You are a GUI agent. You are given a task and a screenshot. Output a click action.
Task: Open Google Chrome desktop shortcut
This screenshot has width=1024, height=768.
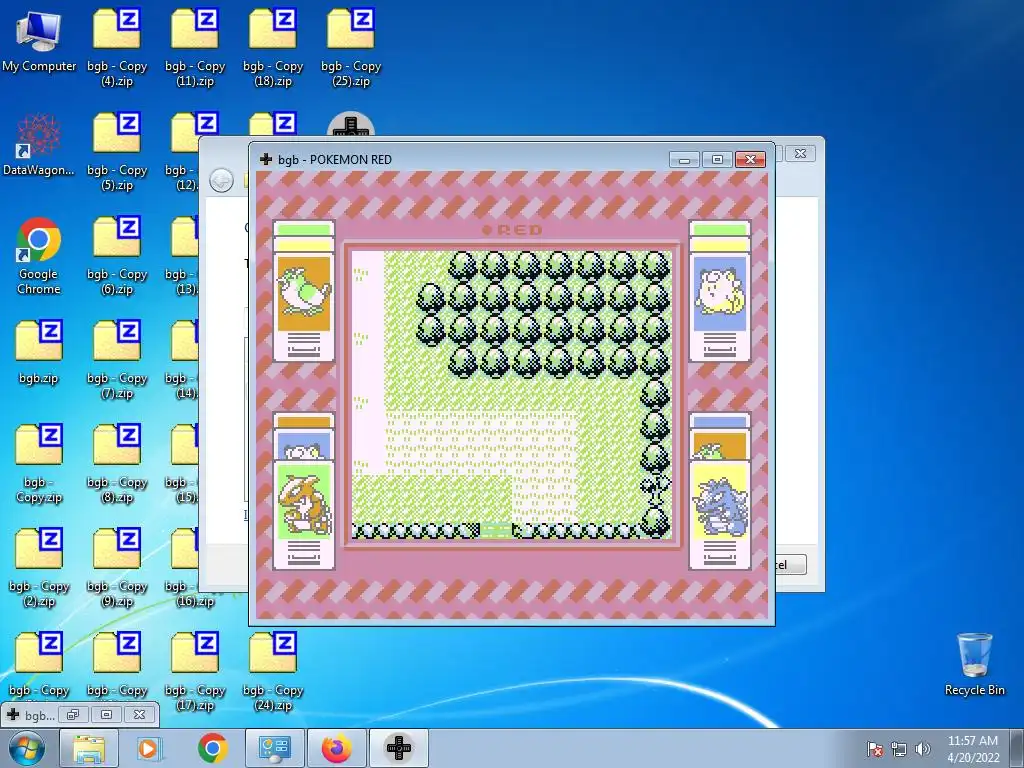pyautogui.click(x=39, y=256)
